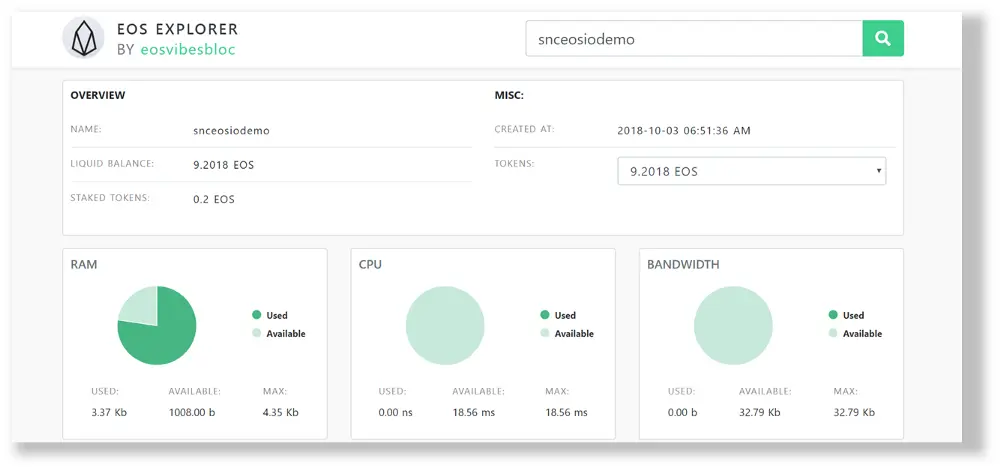The width and height of the screenshot is (1000, 470).
Task: Click the LIQUID BALANCE: label
Action: (x=112, y=164)
